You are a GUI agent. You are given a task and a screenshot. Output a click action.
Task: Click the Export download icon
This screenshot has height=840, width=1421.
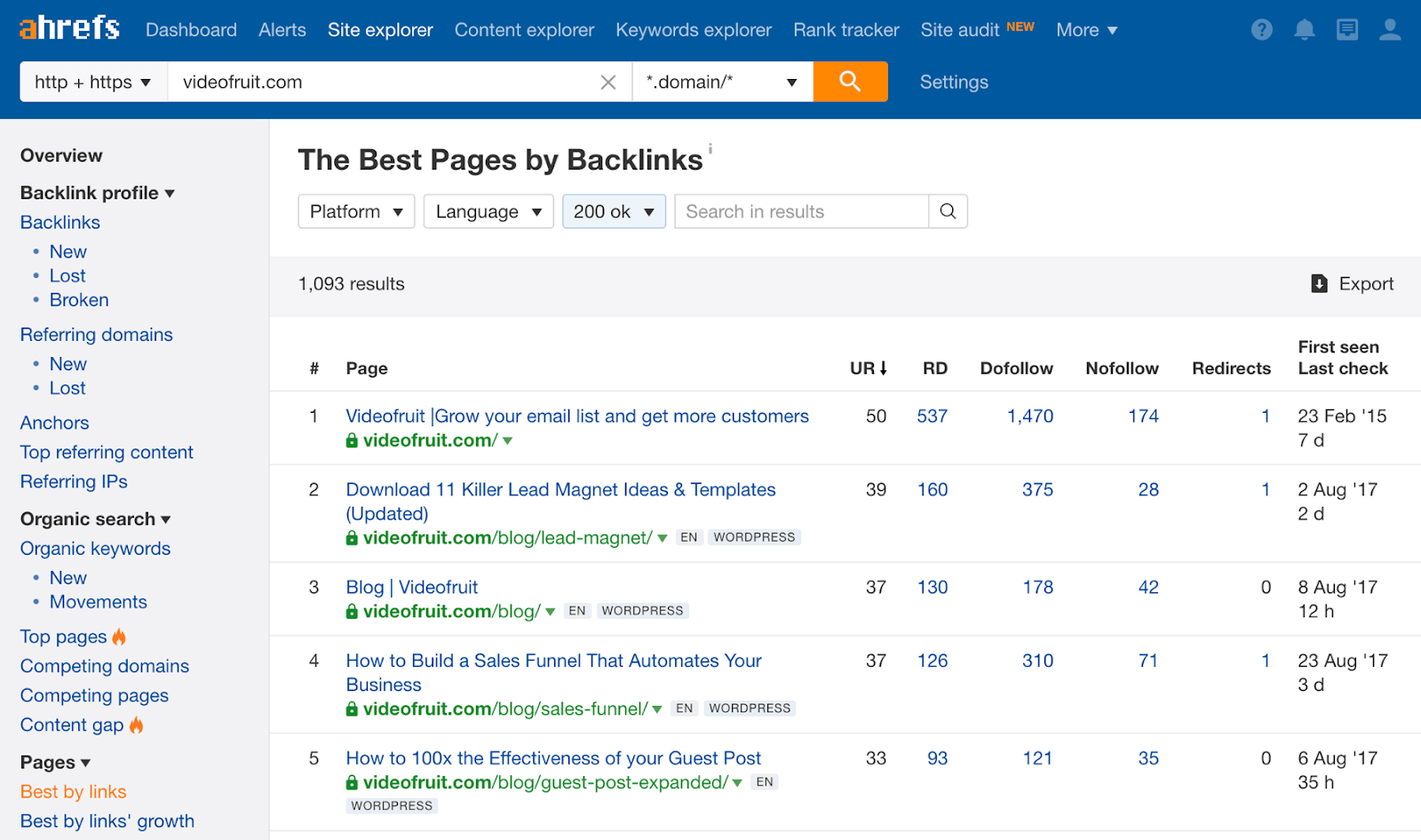click(x=1320, y=283)
